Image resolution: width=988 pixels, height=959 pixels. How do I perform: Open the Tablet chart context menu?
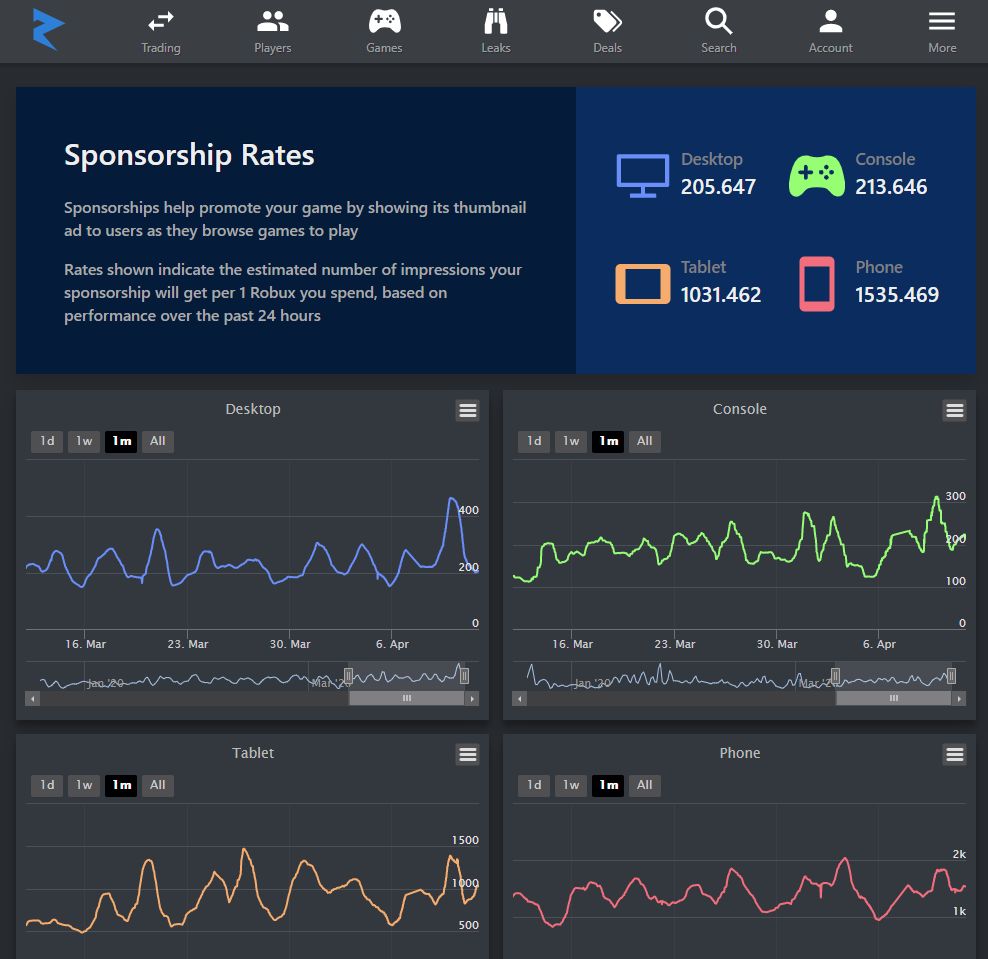pyautogui.click(x=468, y=754)
